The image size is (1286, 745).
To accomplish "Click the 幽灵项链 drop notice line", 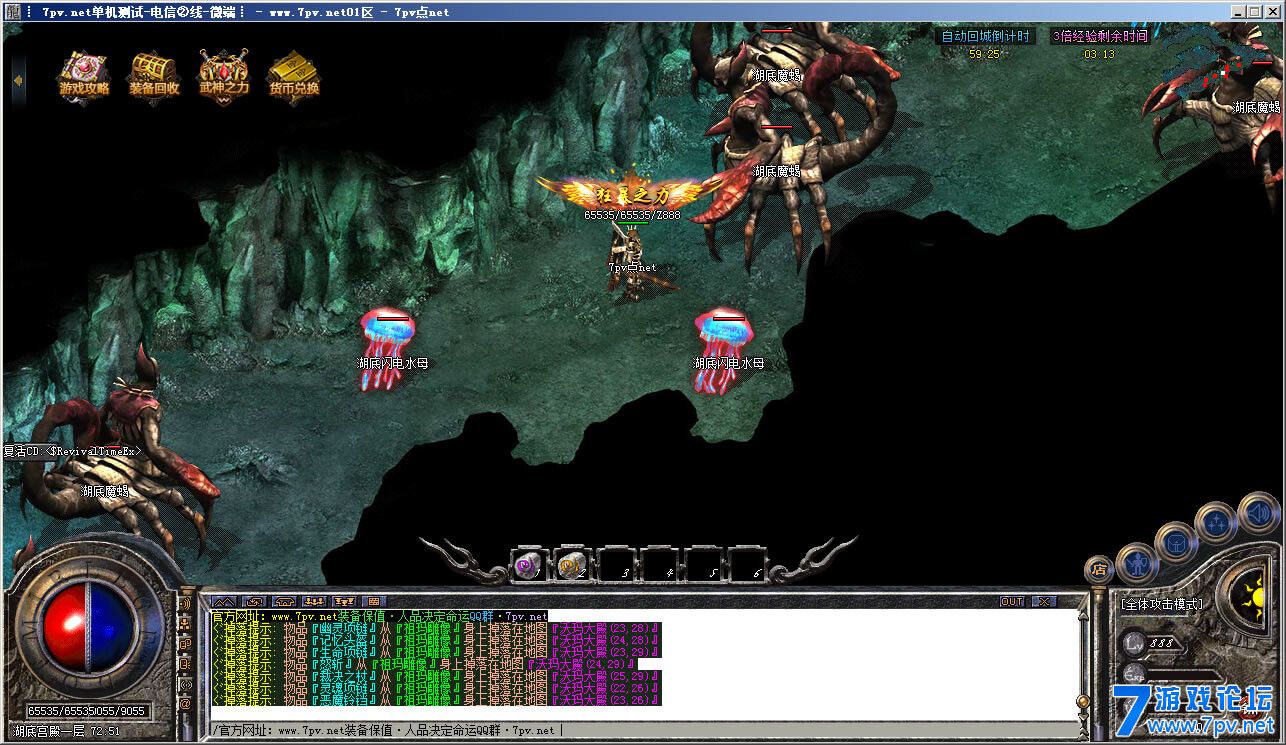I will coord(436,629).
